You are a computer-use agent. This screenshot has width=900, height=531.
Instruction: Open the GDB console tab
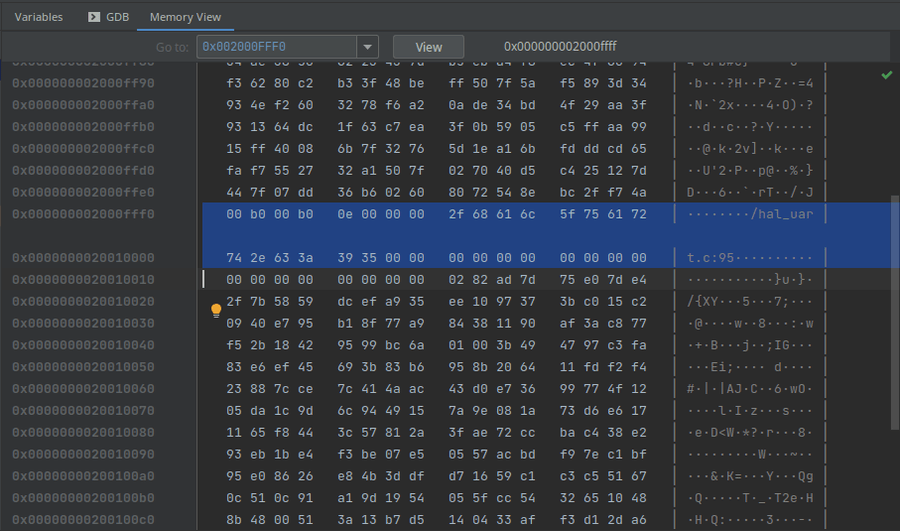point(109,17)
